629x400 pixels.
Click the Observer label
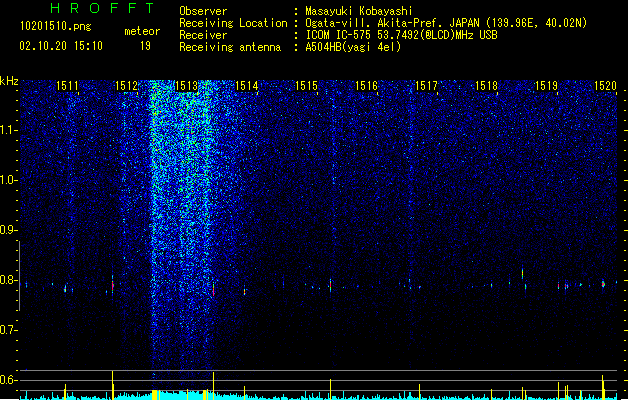click(x=203, y=11)
